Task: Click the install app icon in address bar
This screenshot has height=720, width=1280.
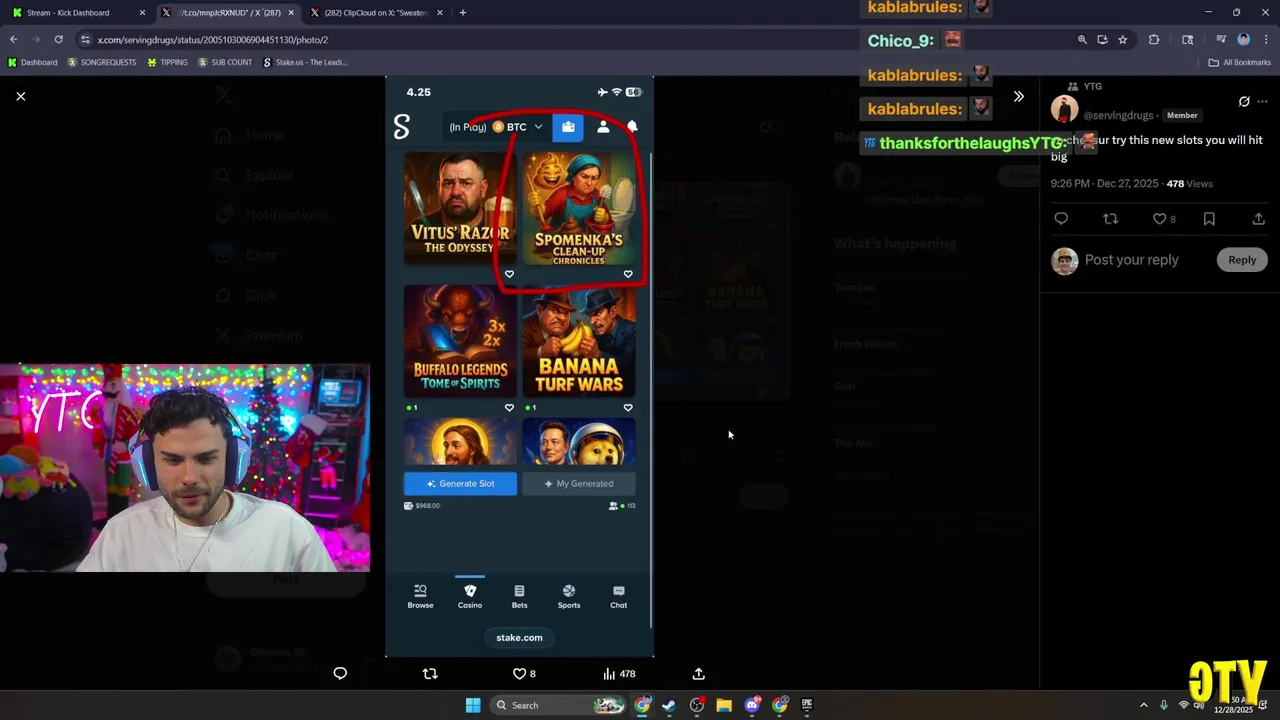Action: (x=1102, y=40)
